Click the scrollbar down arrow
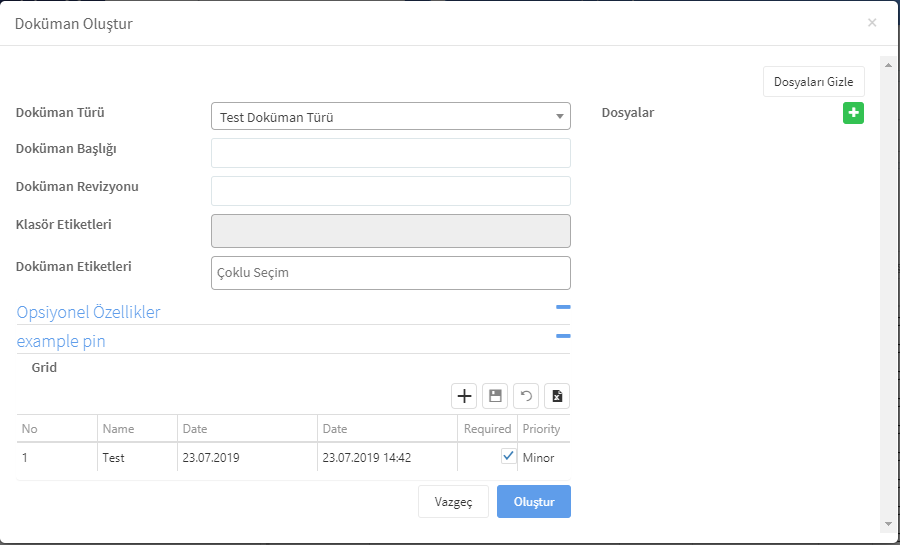 pos(889,524)
